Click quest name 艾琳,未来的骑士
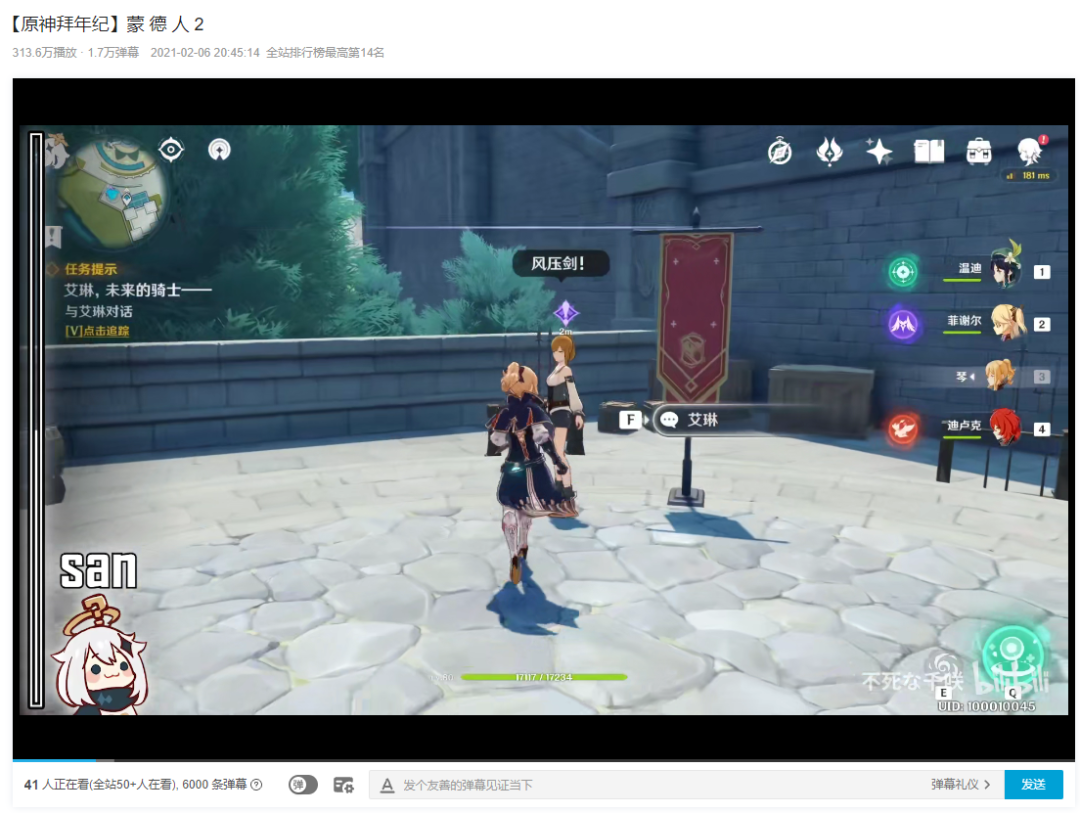 click(138, 291)
